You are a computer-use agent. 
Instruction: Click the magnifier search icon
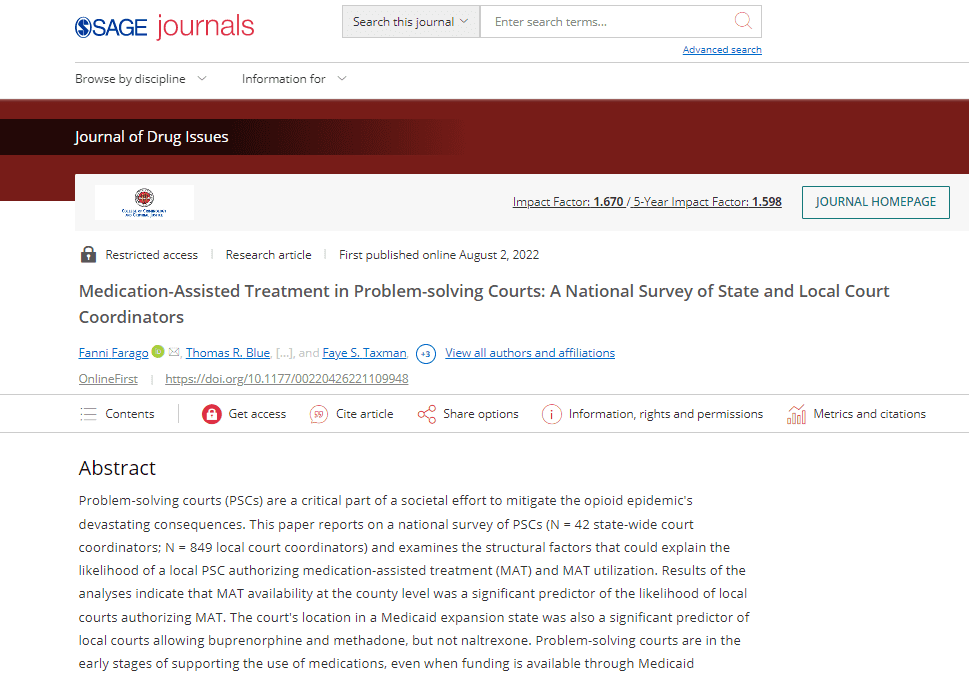pyautogui.click(x=743, y=21)
